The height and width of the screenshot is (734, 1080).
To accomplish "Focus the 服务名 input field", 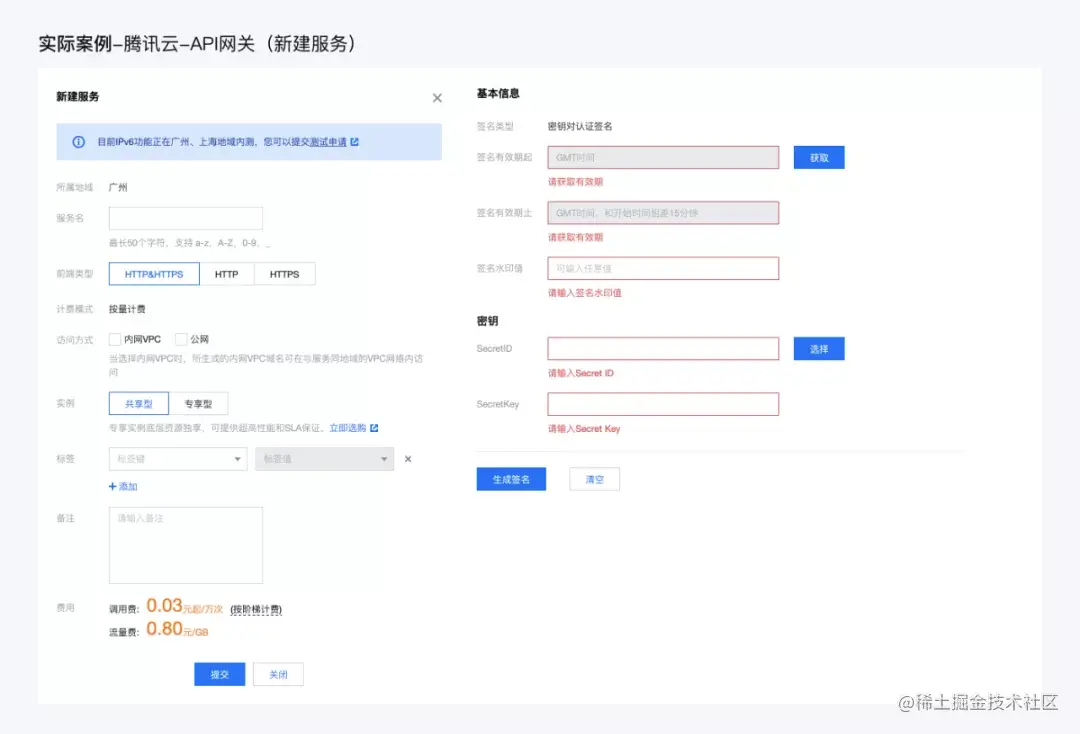I will 185,218.
